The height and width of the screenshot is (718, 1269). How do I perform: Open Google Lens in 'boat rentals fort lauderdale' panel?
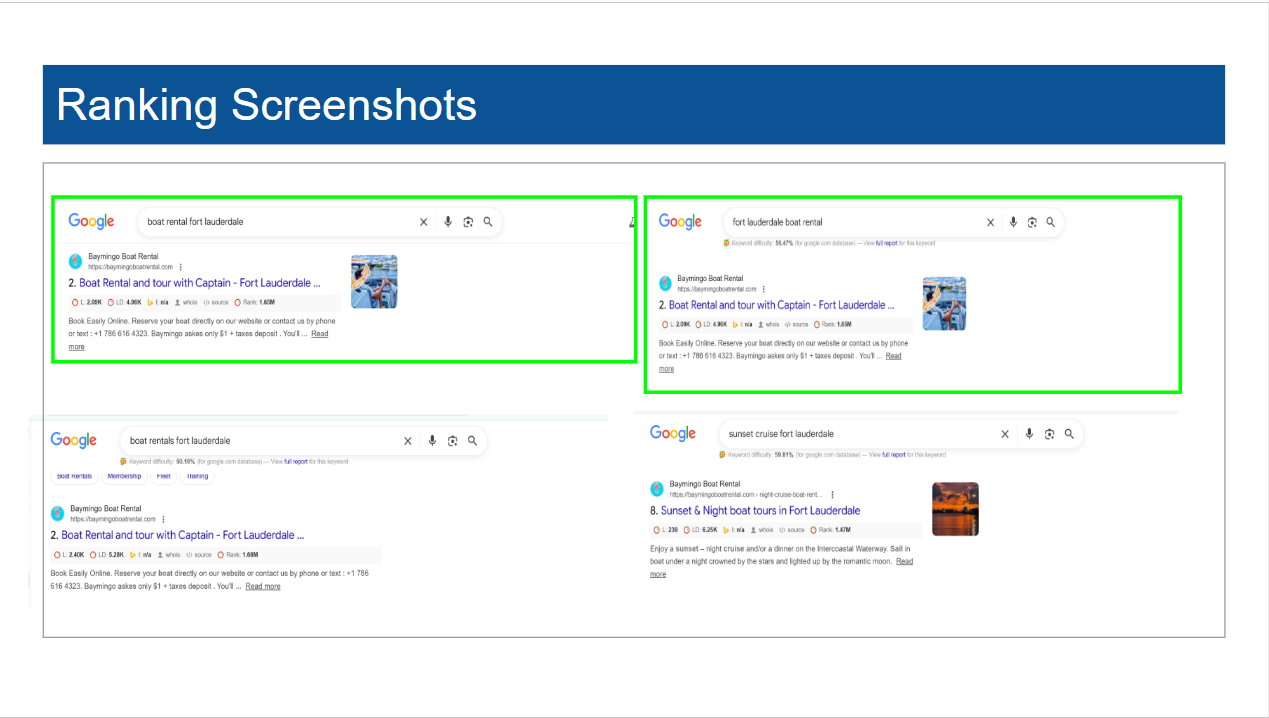452,441
